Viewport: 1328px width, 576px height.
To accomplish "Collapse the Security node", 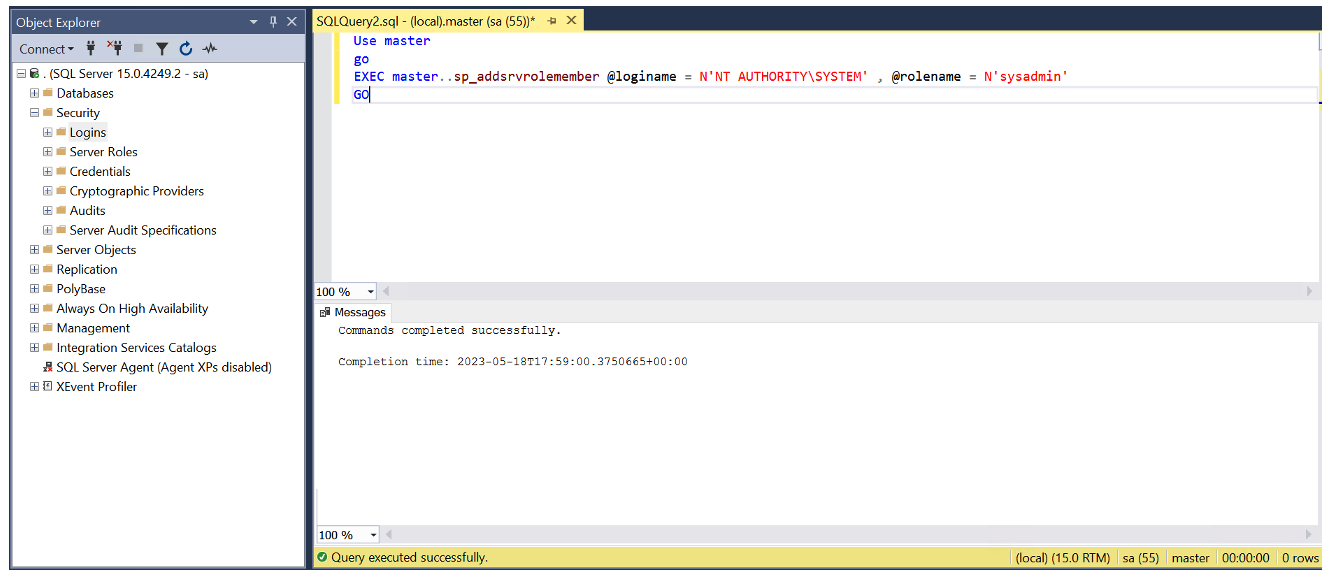I will pyautogui.click(x=34, y=113).
